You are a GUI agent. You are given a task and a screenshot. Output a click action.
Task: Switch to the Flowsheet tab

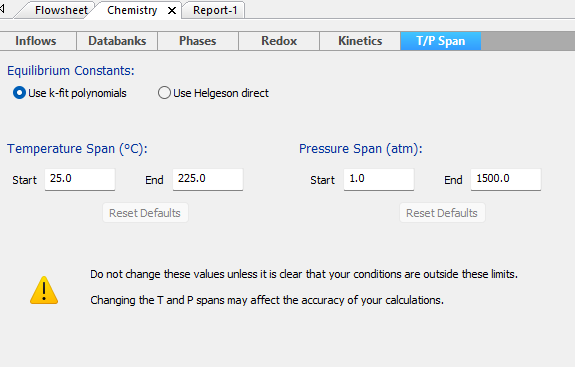(61, 10)
